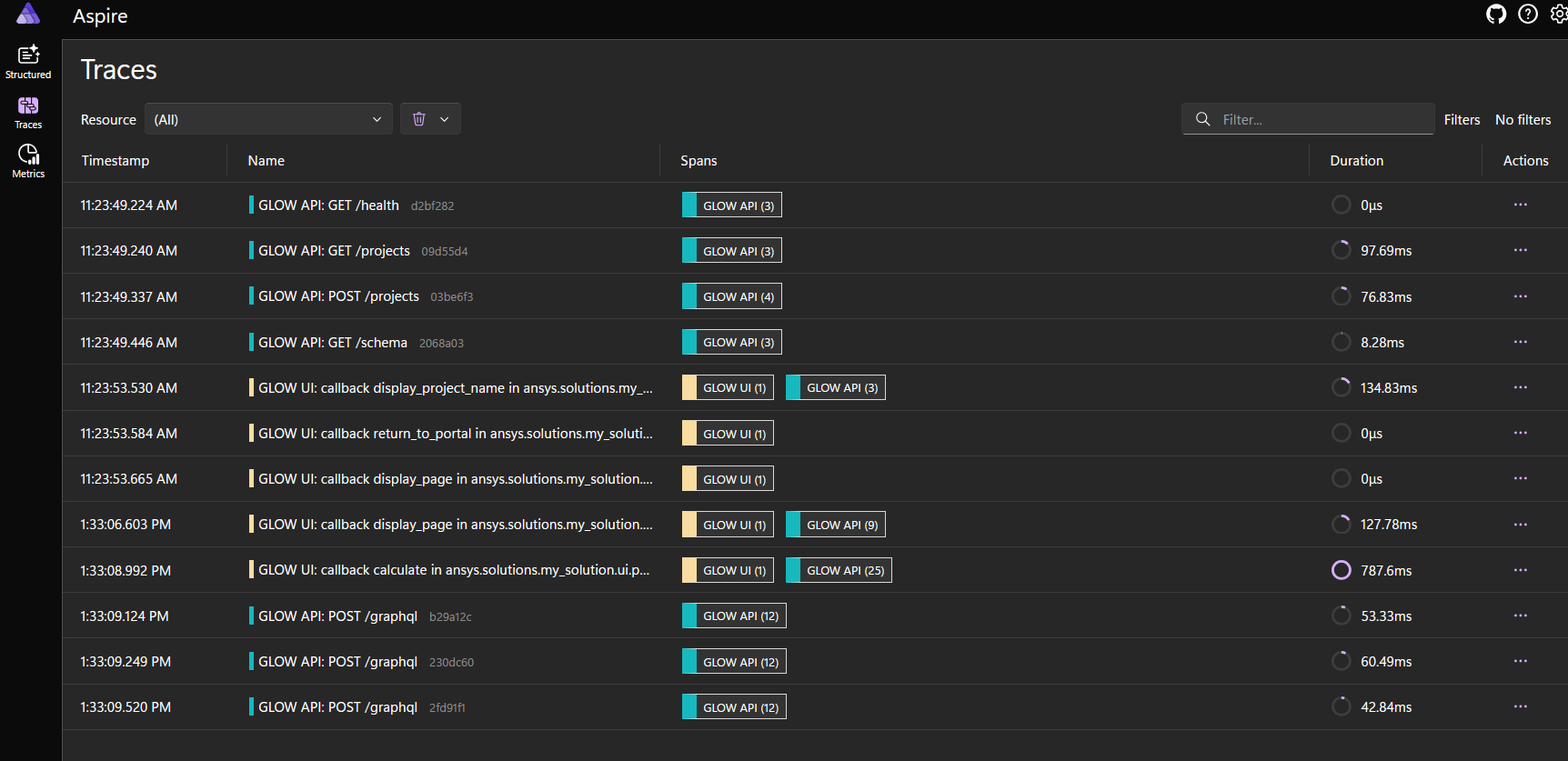Click duration ring for 97.69ms trace
The height and width of the screenshot is (761, 1568).
[x=1342, y=250]
